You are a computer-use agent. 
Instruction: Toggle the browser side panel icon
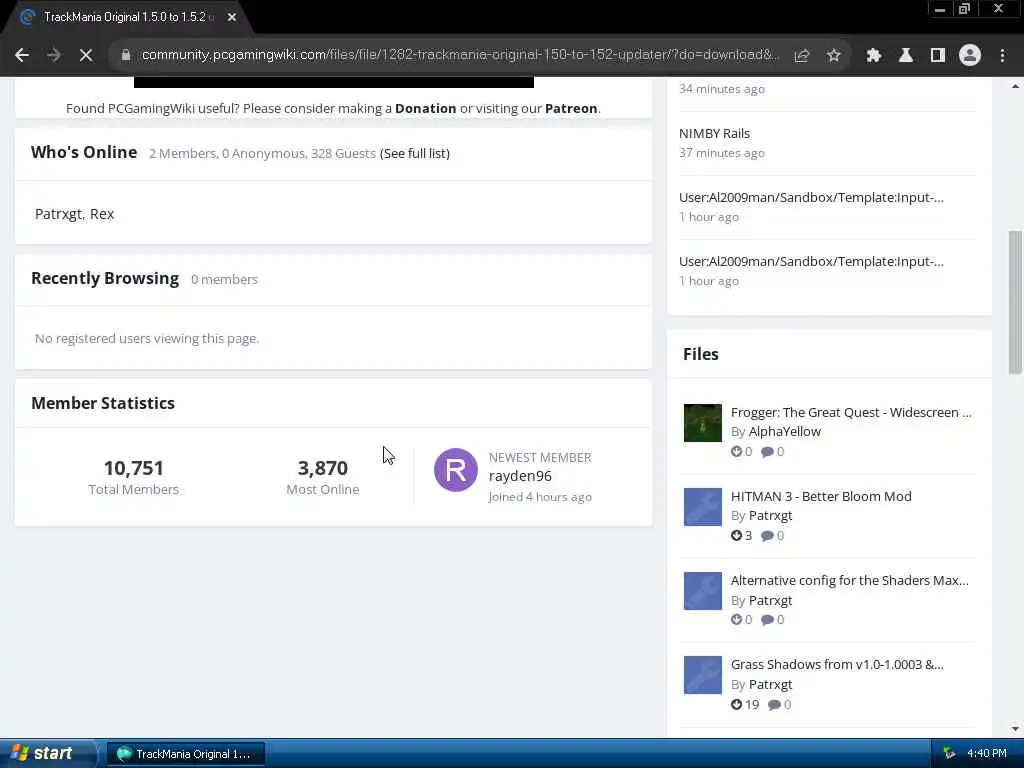937,56
